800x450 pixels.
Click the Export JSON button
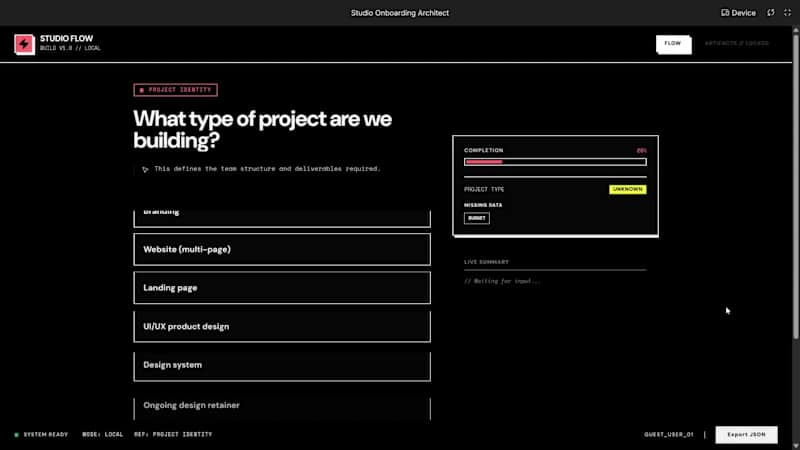746,434
